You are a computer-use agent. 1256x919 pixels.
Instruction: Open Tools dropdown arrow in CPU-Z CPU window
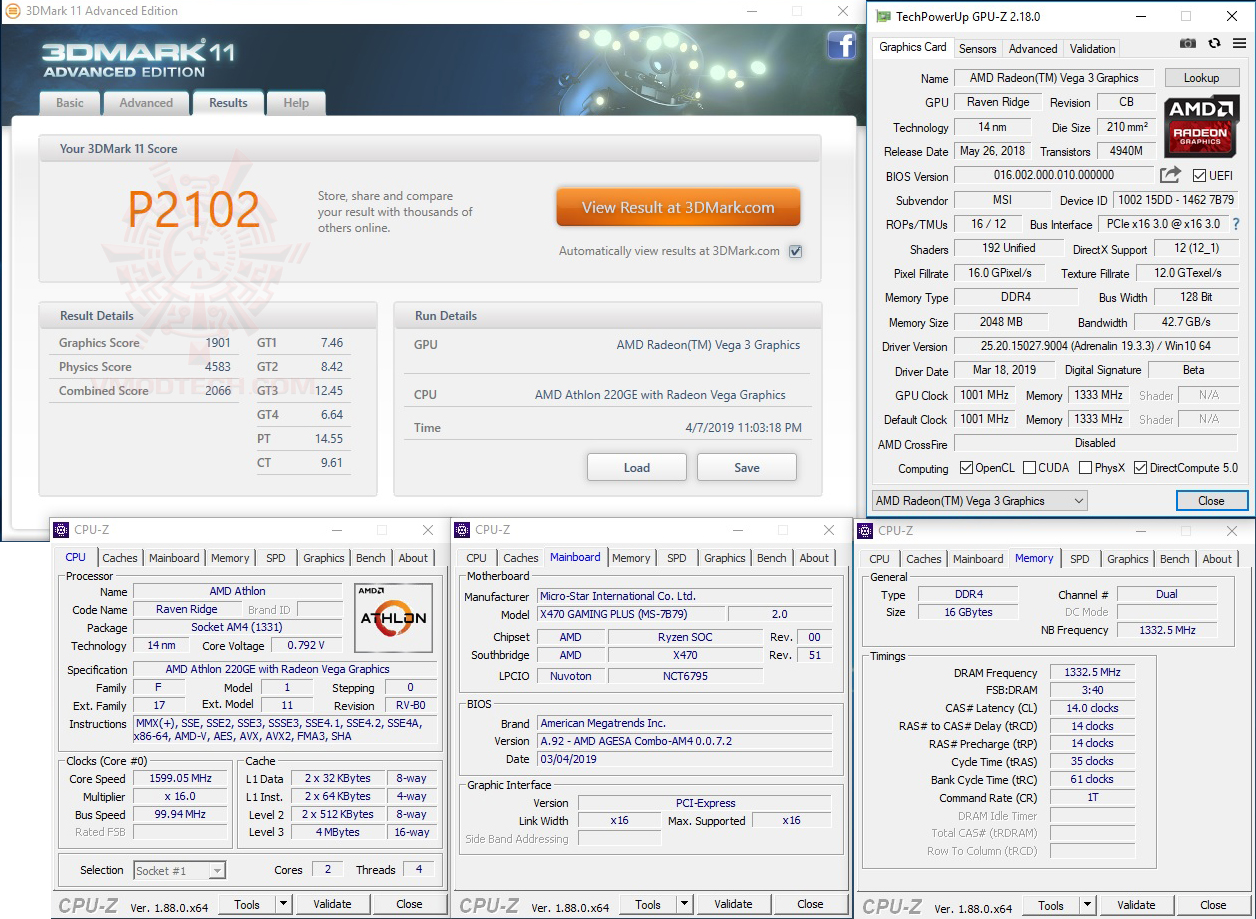(x=283, y=904)
